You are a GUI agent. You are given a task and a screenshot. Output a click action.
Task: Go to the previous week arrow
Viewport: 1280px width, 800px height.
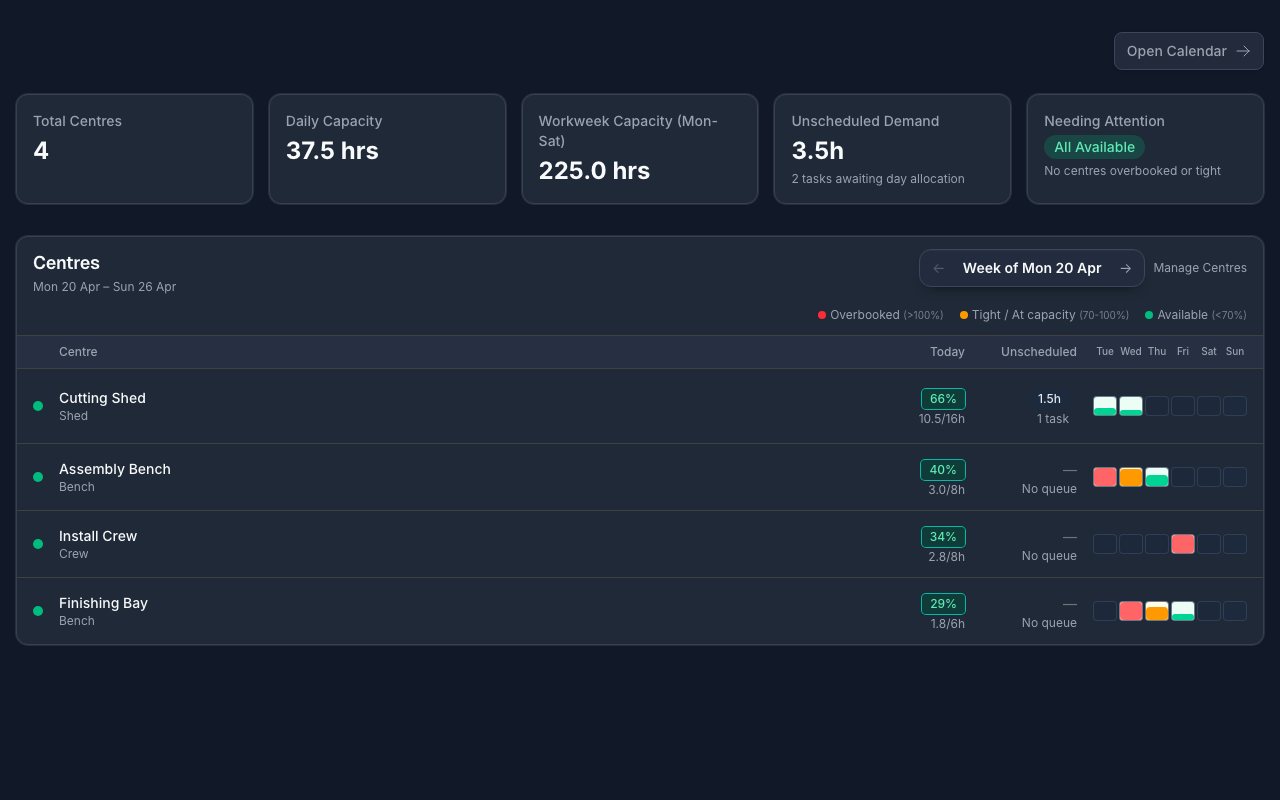[x=938, y=268]
